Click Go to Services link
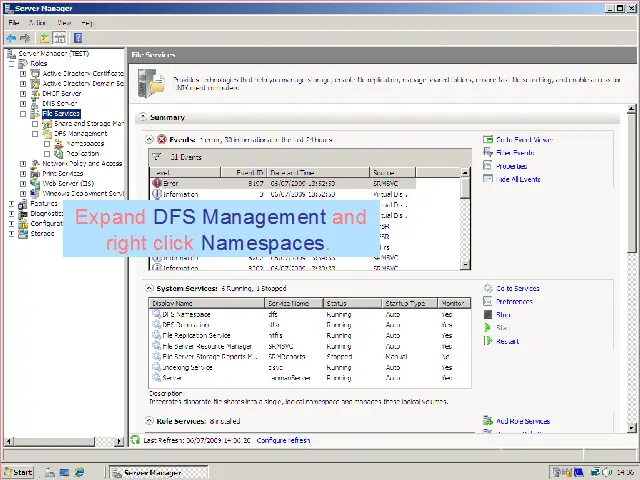This screenshot has width=640, height=480. coord(518,288)
